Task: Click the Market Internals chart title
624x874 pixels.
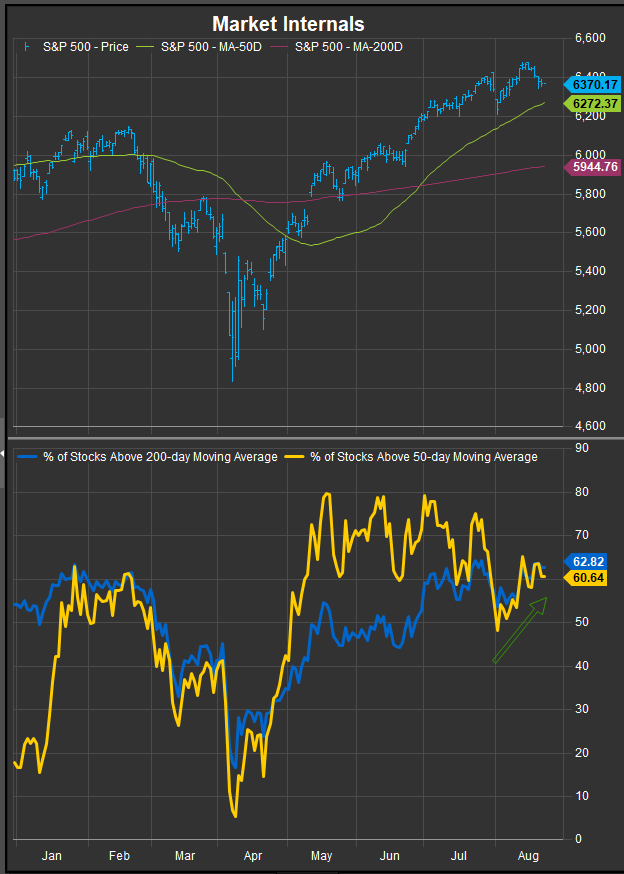Action: click(x=287, y=24)
